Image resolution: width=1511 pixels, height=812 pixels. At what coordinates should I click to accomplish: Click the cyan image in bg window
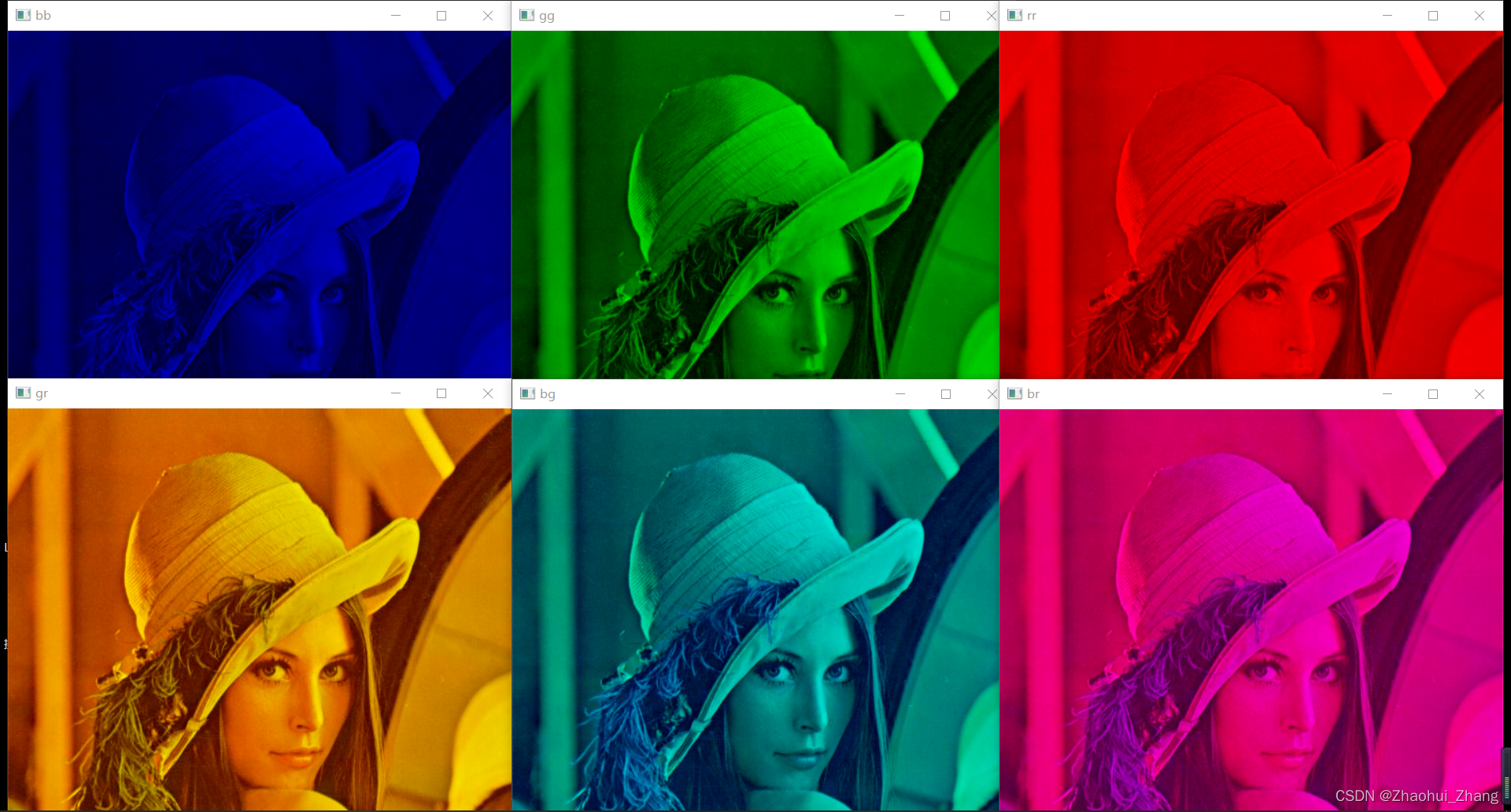click(x=755, y=610)
